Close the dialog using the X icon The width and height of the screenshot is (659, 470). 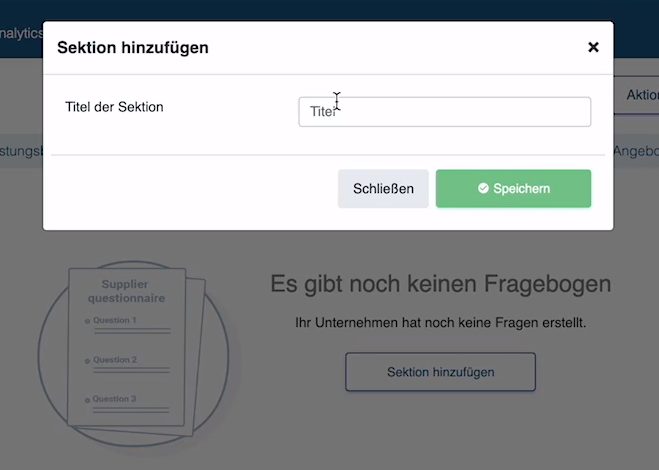coord(593,47)
